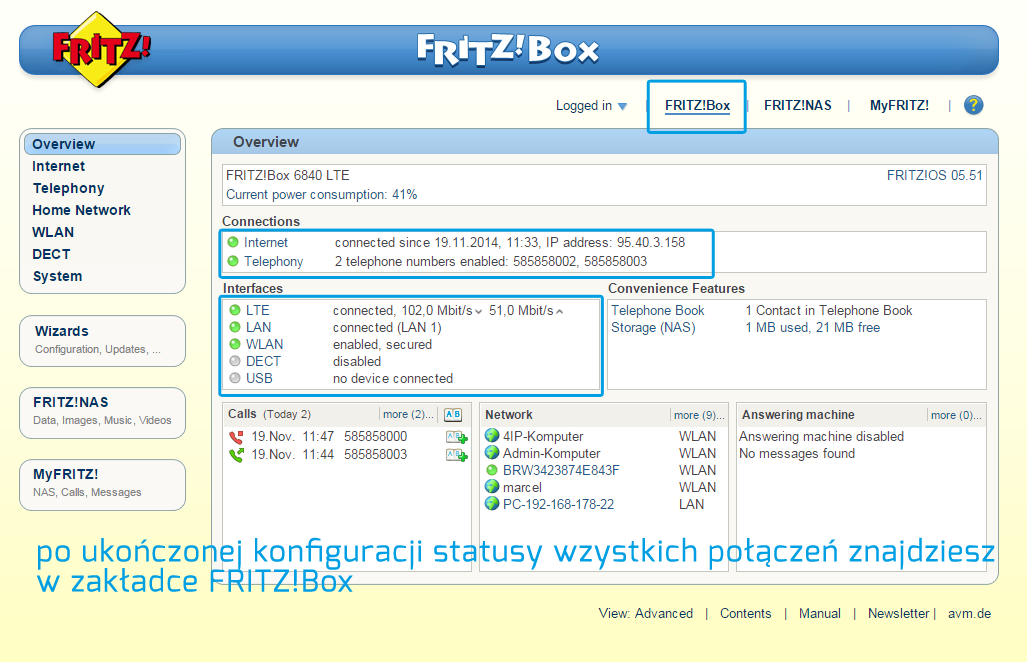Click the green LTE status indicator
Screen dimensions: 1027x662
pyautogui.click(x=233, y=308)
